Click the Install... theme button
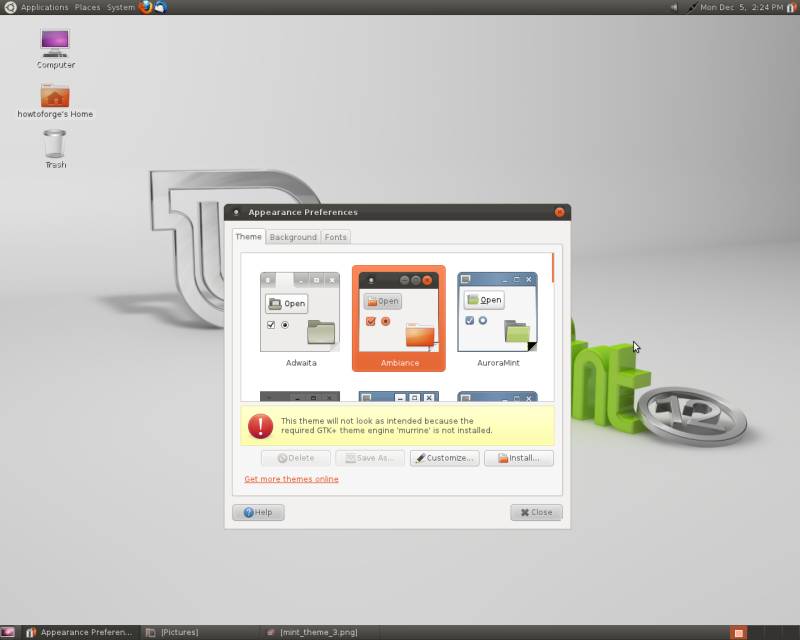This screenshot has width=800, height=640. coord(519,458)
